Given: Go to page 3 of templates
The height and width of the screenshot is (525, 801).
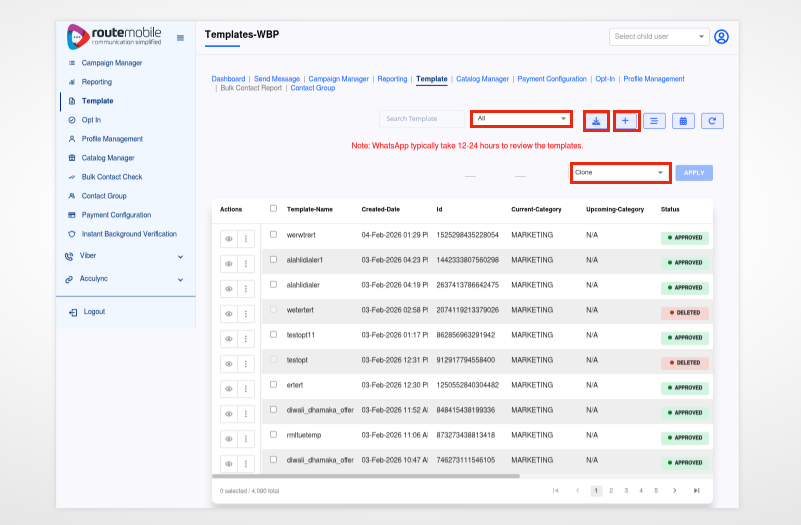Looking at the screenshot, I should (x=626, y=491).
